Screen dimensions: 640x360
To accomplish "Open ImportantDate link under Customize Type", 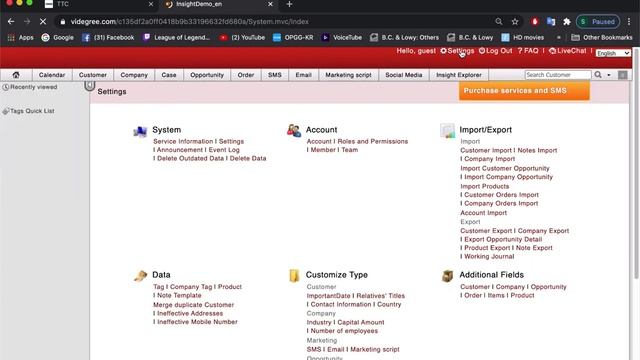I will [x=329, y=296].
